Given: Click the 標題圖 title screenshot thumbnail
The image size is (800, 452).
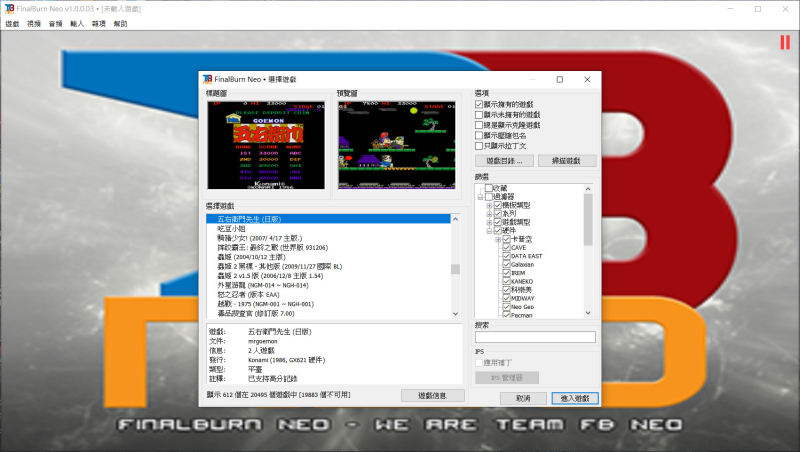Looking at the screenshot, I should coord(266,145).
